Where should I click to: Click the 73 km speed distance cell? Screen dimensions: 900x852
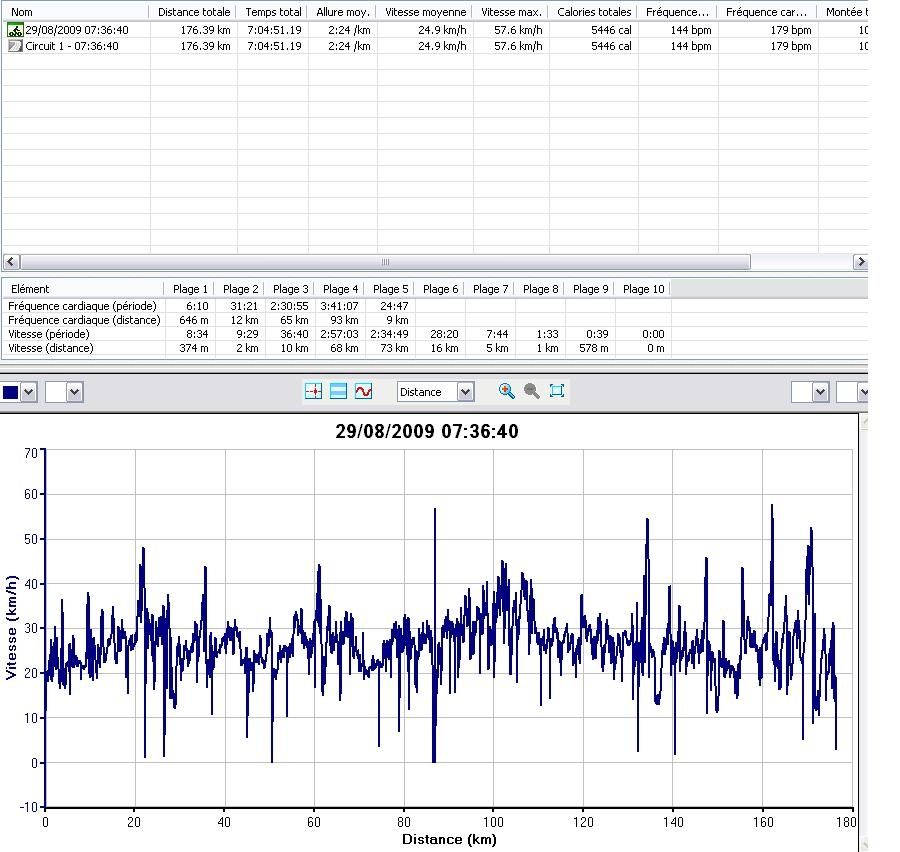click(x=394, y=348)
